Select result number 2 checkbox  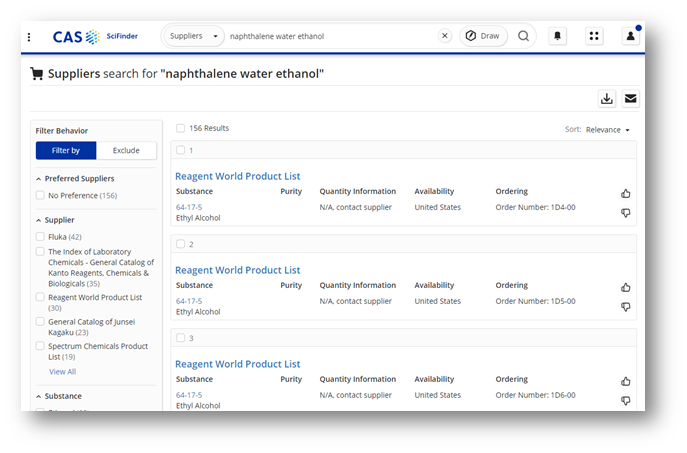[x=181, y=244]
